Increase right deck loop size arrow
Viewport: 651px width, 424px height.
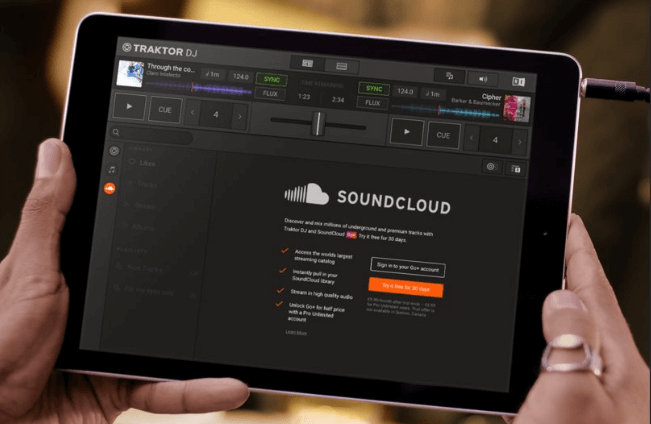(519, 142)
